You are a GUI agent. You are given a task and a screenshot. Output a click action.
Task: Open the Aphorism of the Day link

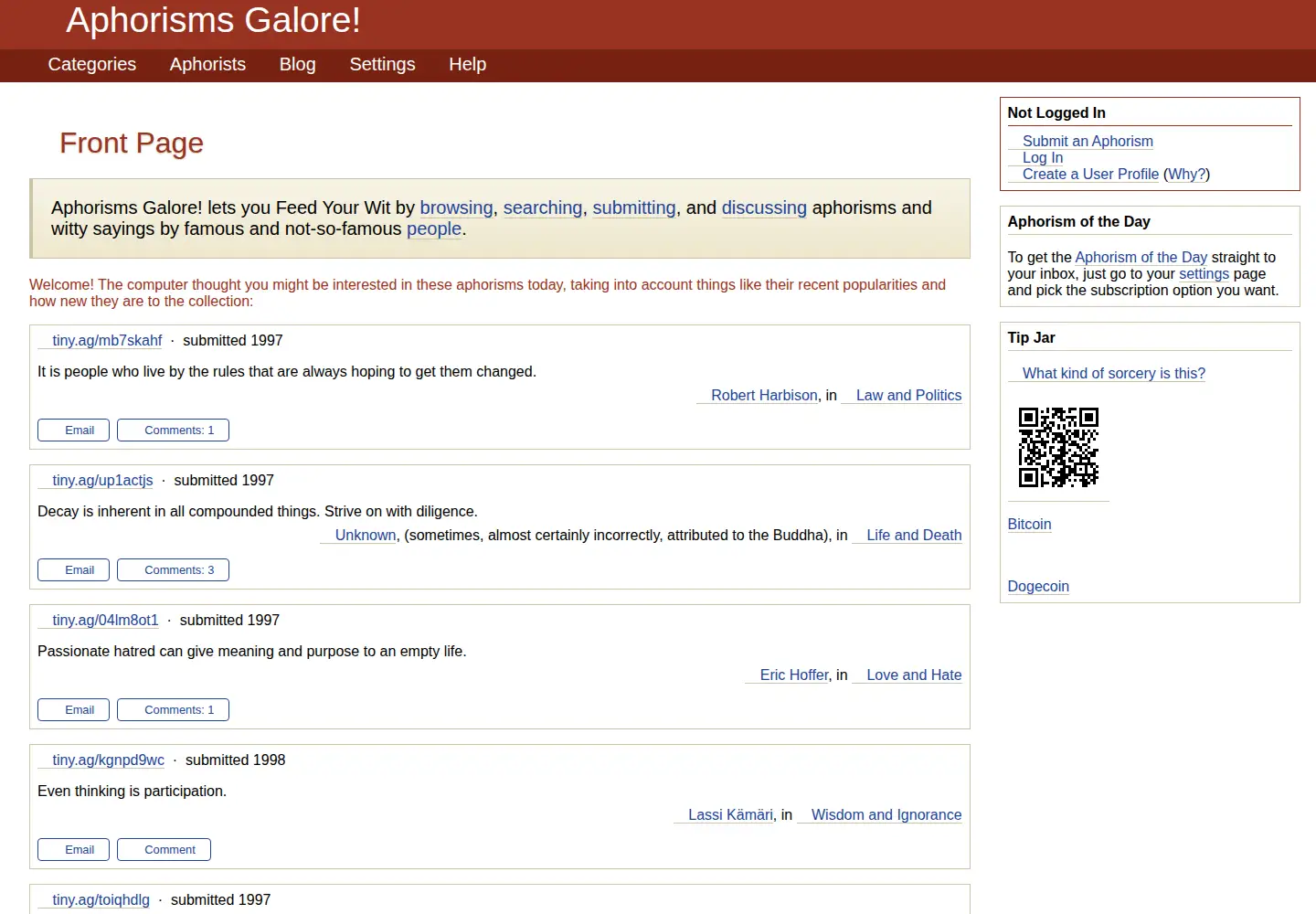pos(1141,257)
